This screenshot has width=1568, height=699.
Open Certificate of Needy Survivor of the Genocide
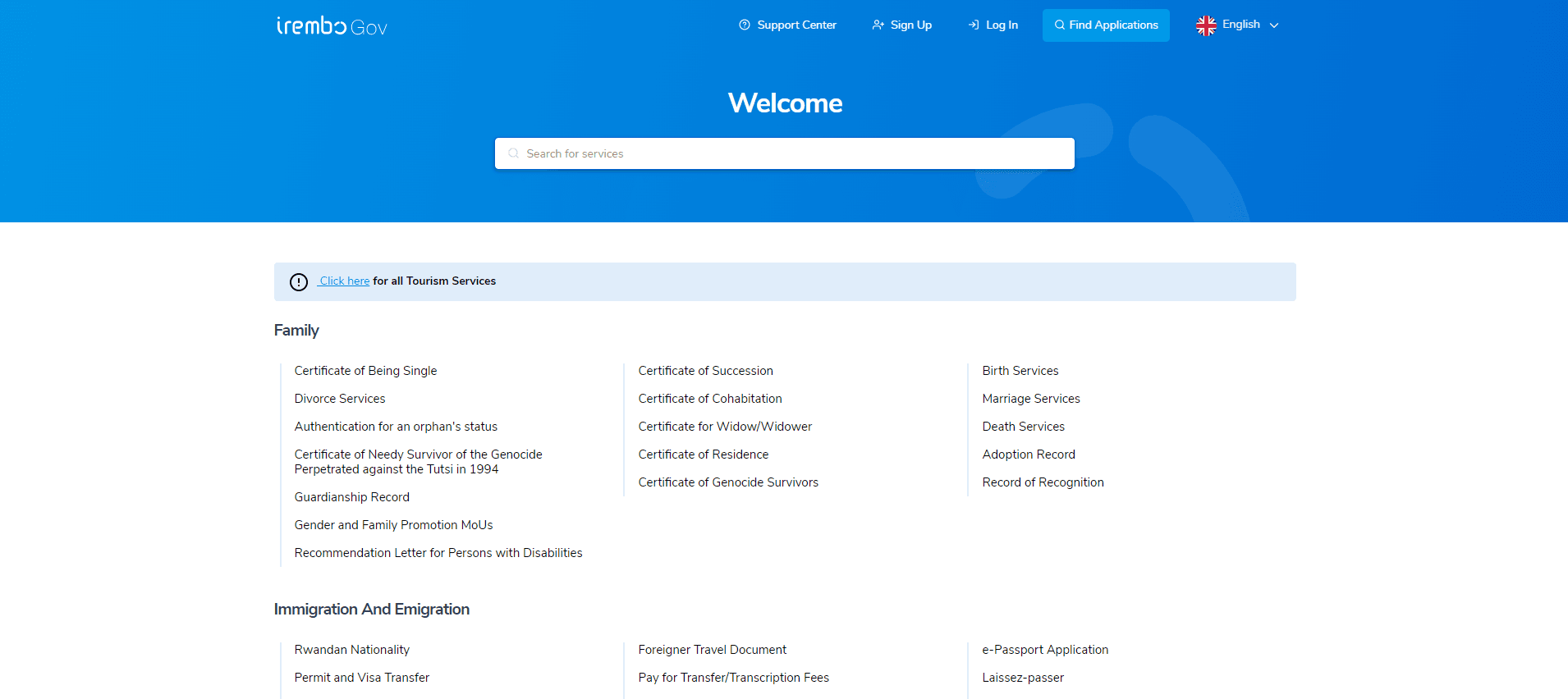pyautogui.click(x=418, y=462)
